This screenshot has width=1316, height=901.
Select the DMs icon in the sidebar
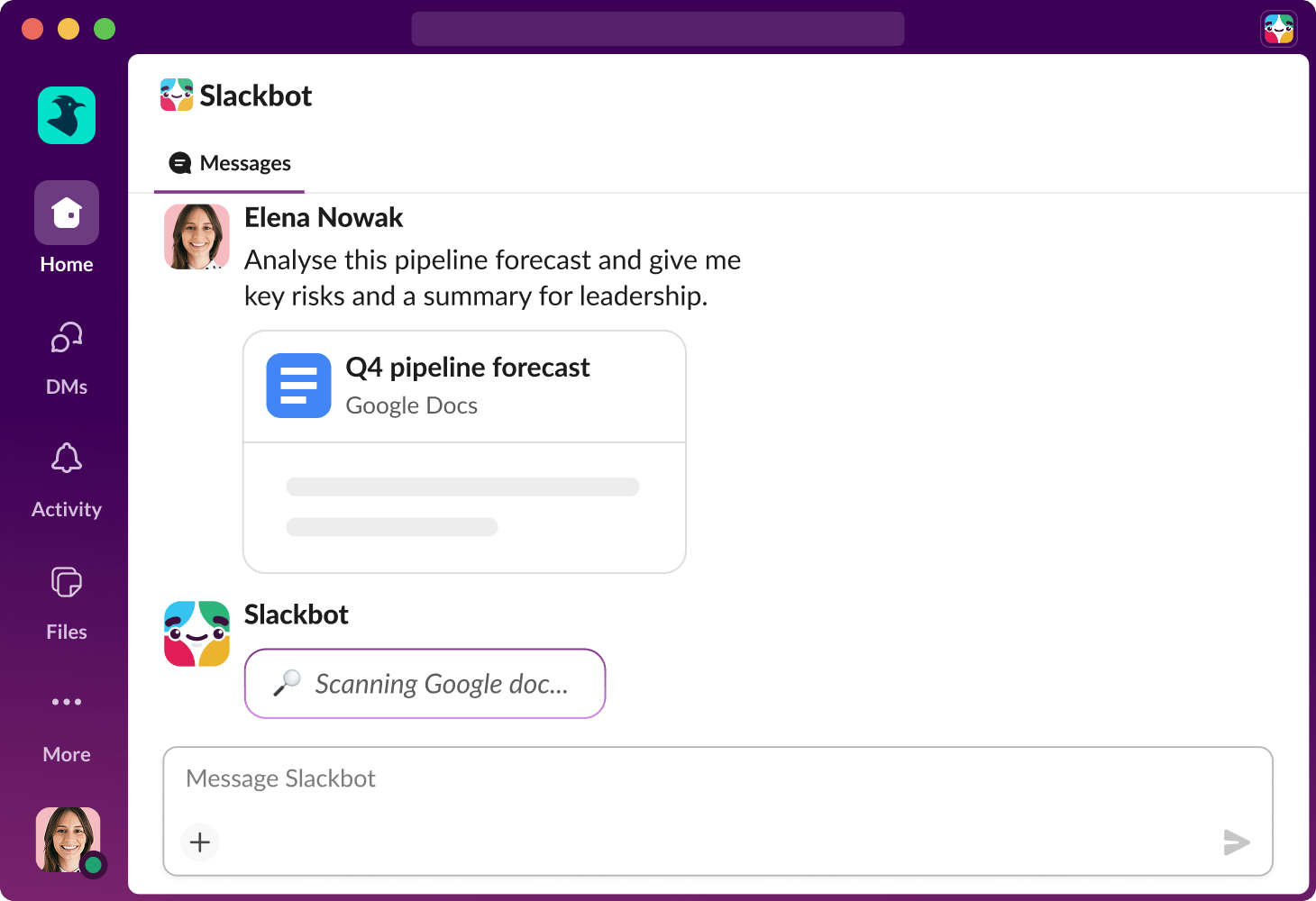[x=66, y=337]
